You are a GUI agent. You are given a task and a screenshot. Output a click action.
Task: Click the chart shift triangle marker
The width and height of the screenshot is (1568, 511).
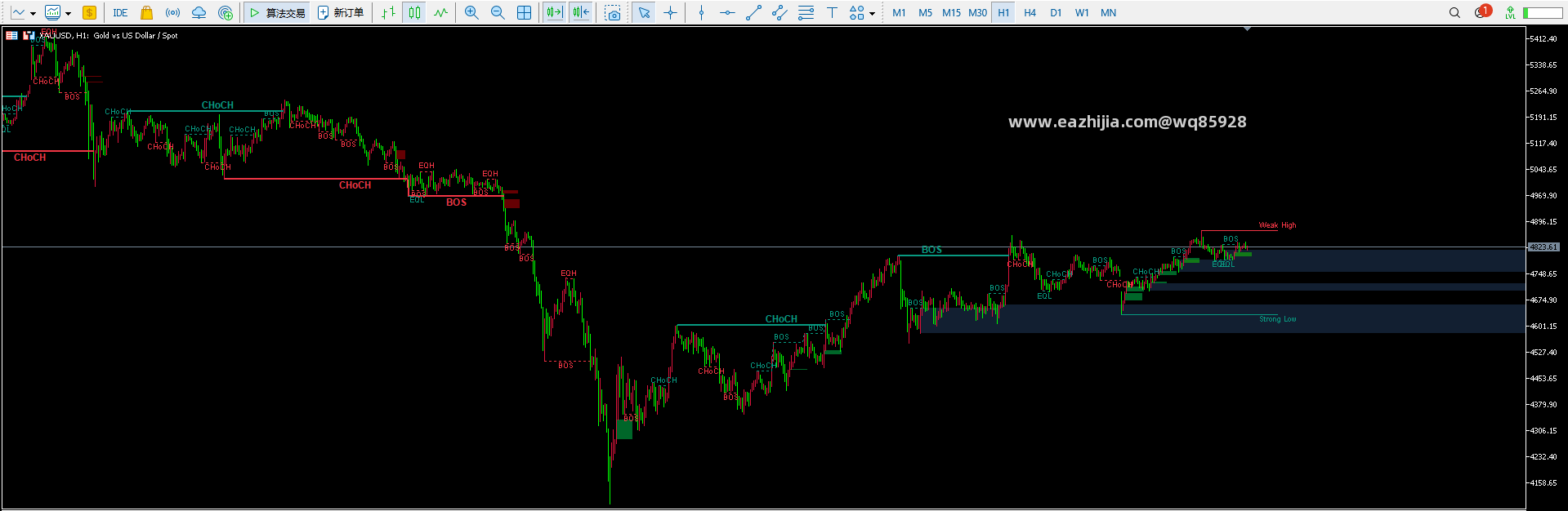coord(1247,29)
